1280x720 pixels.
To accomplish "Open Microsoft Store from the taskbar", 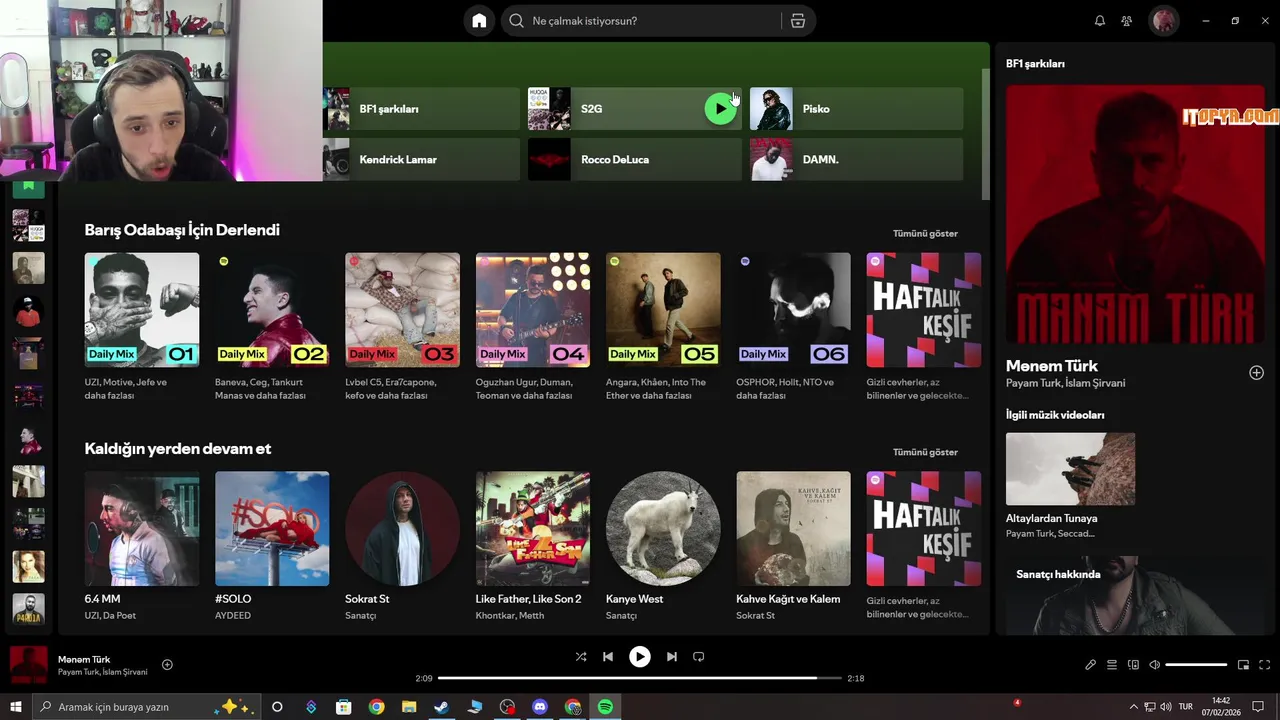I will (x=343, y=707).
